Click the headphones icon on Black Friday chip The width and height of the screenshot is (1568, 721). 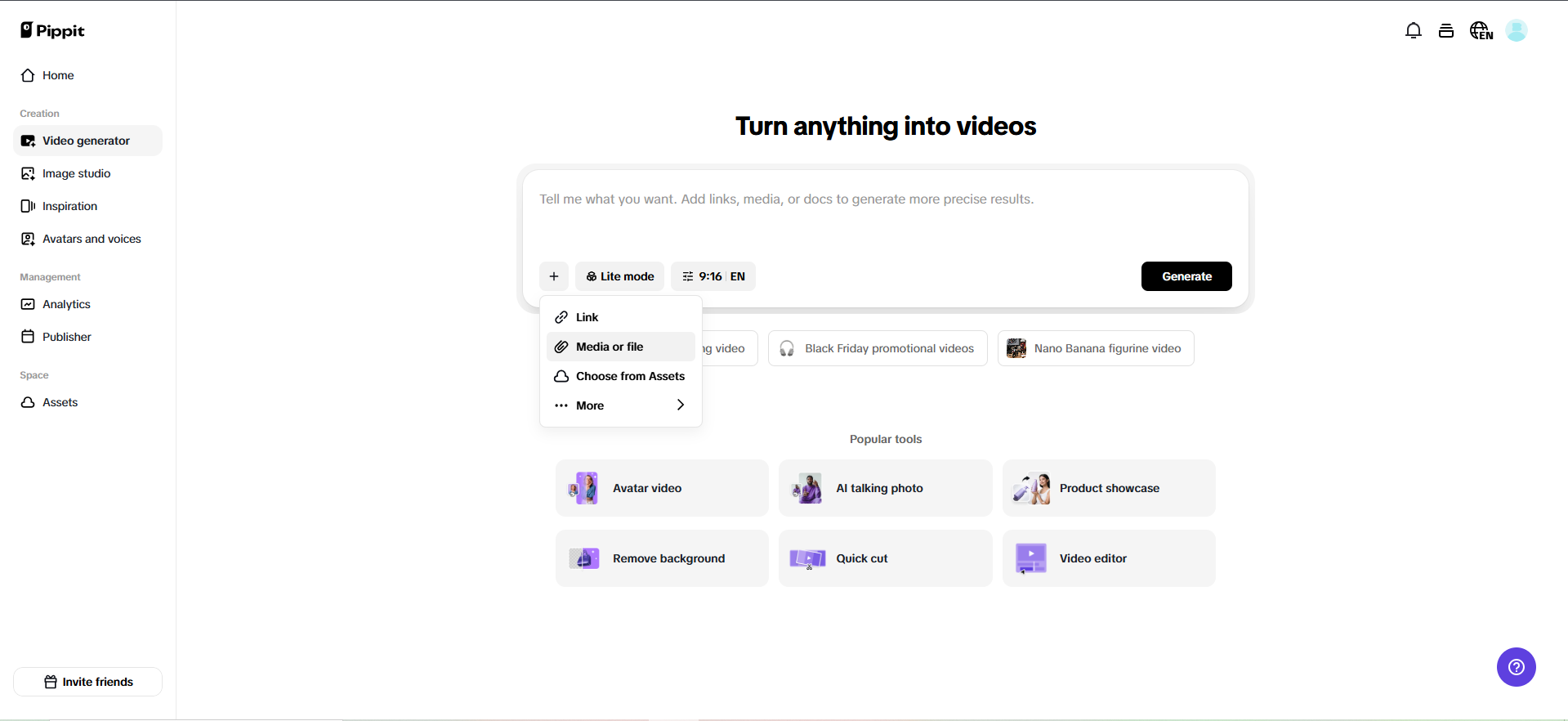(787, 348)
